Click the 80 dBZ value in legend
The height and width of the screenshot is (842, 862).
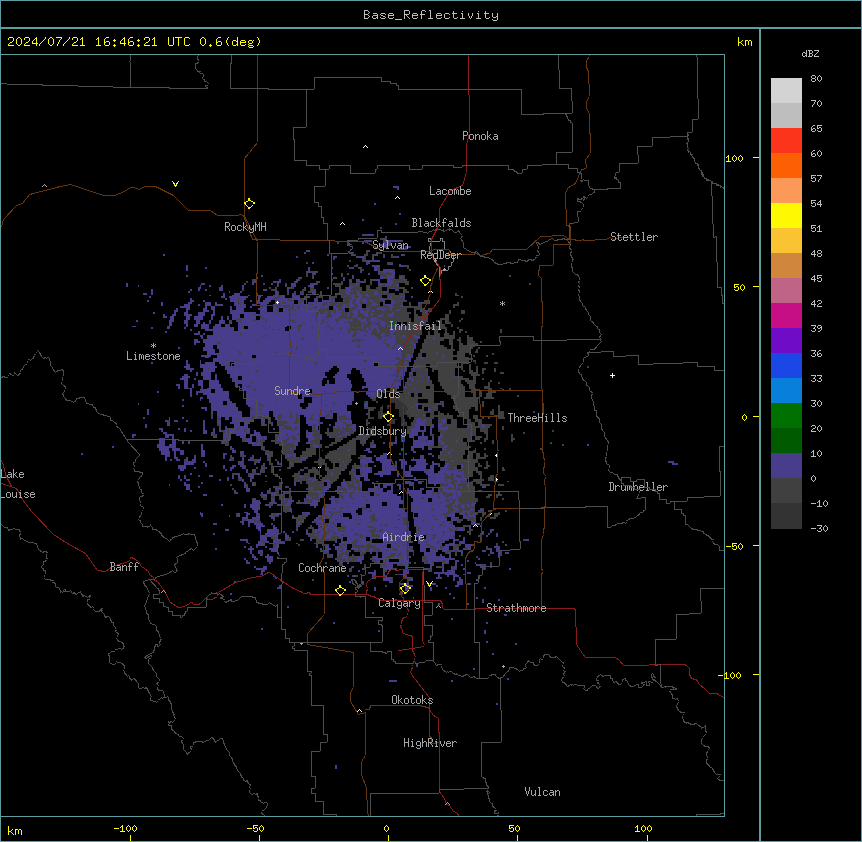pyautogui.click(x=816, y=79)
